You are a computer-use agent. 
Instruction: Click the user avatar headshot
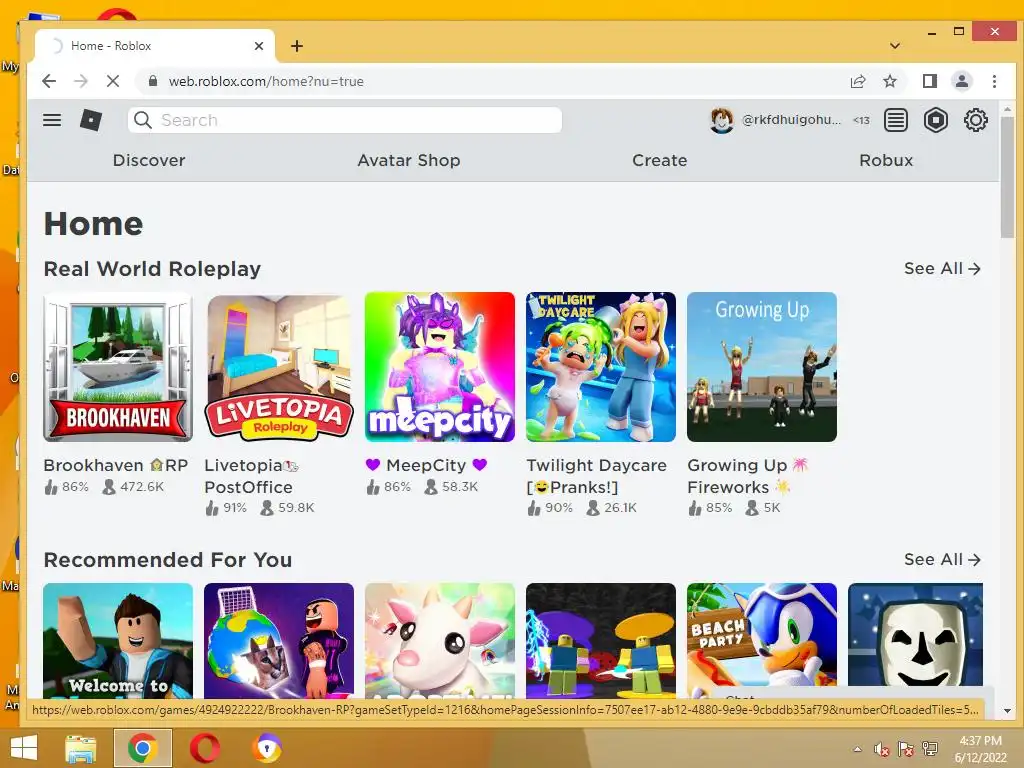pos(722,120)
